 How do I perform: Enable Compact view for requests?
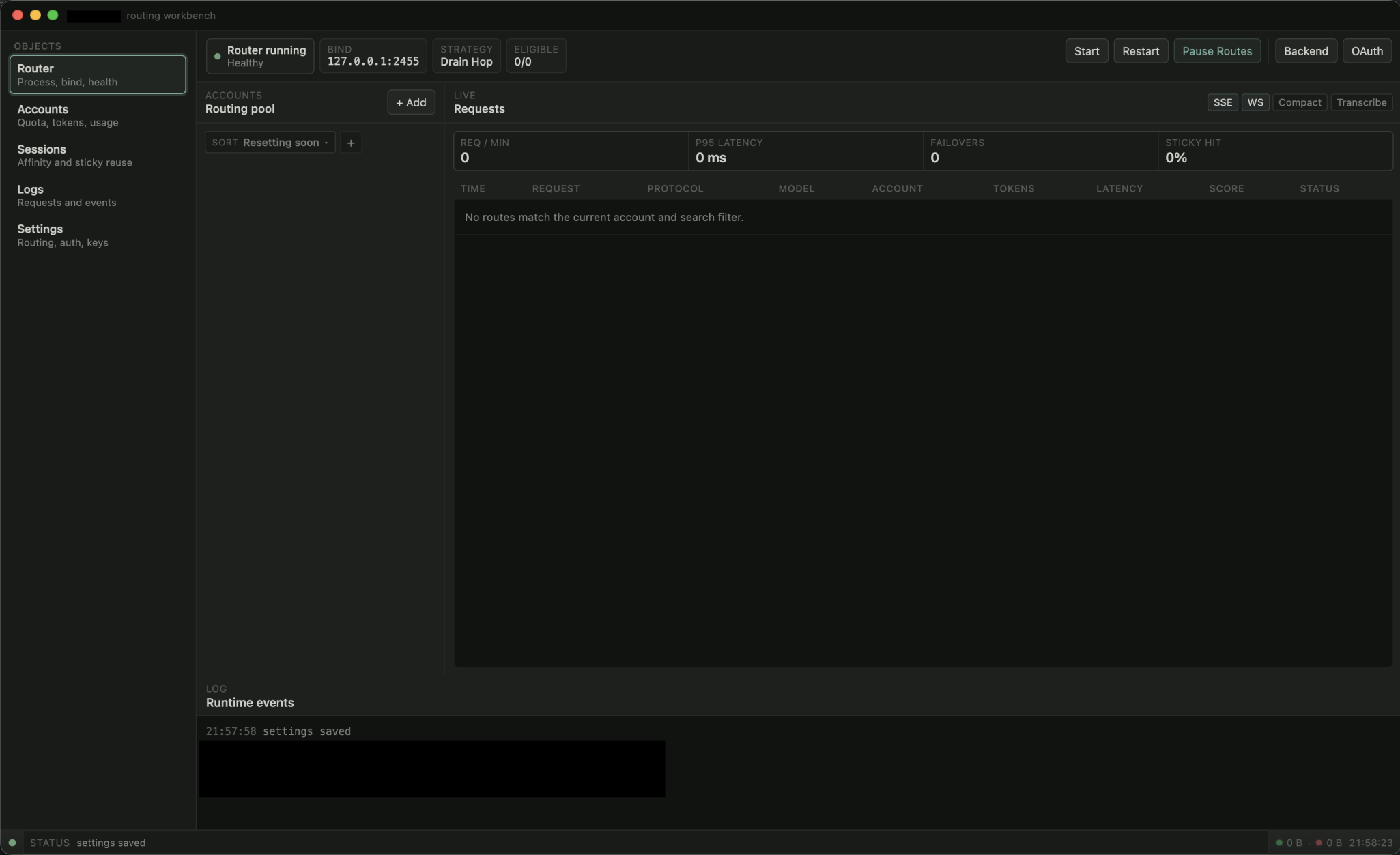click(x=1299, y=102)
